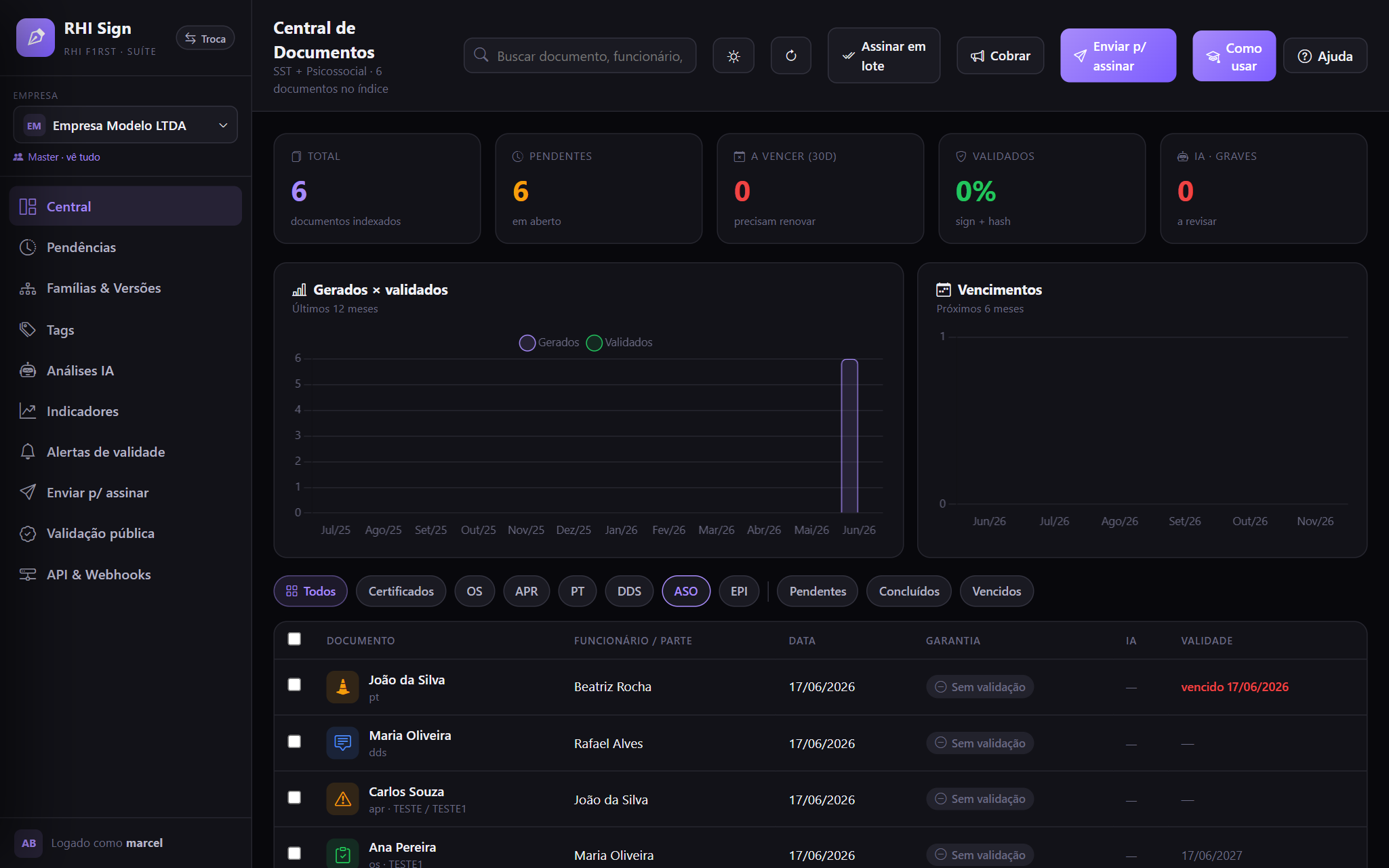Click the refresh icon button

[x=791, y=56]
